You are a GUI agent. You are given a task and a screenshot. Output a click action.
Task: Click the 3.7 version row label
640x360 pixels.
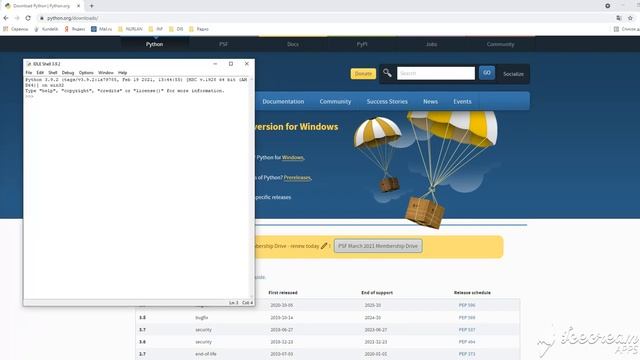pos(142,330)
